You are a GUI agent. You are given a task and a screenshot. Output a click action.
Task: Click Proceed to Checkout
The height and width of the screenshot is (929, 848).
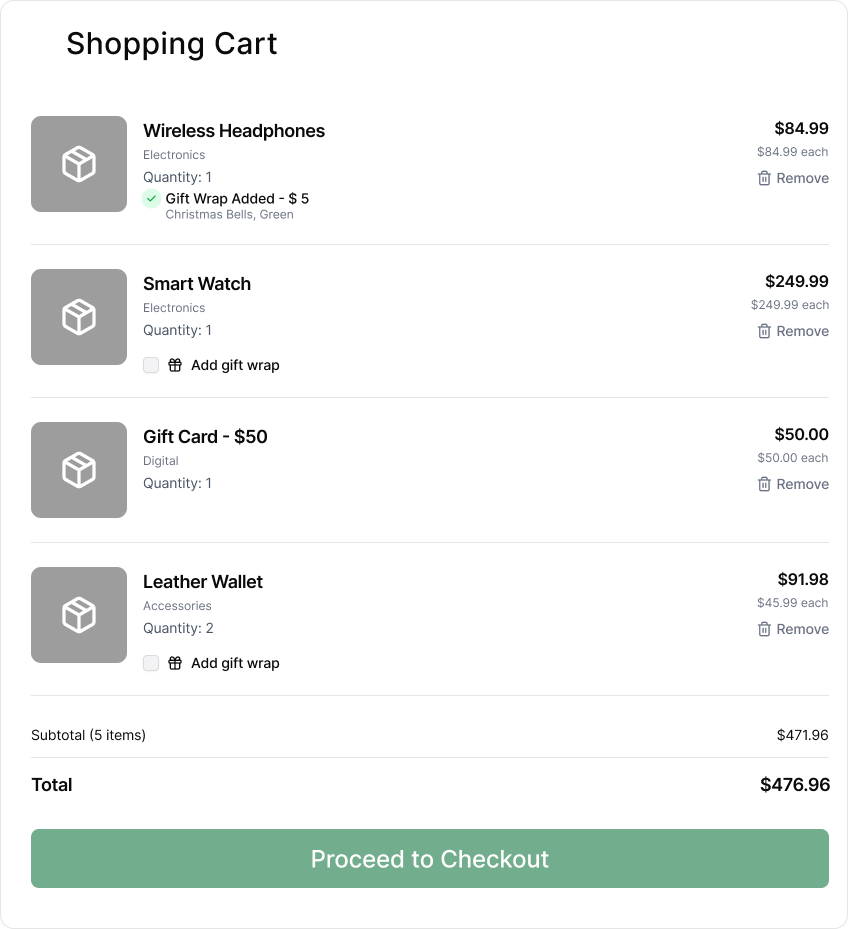tap(429, 858)
